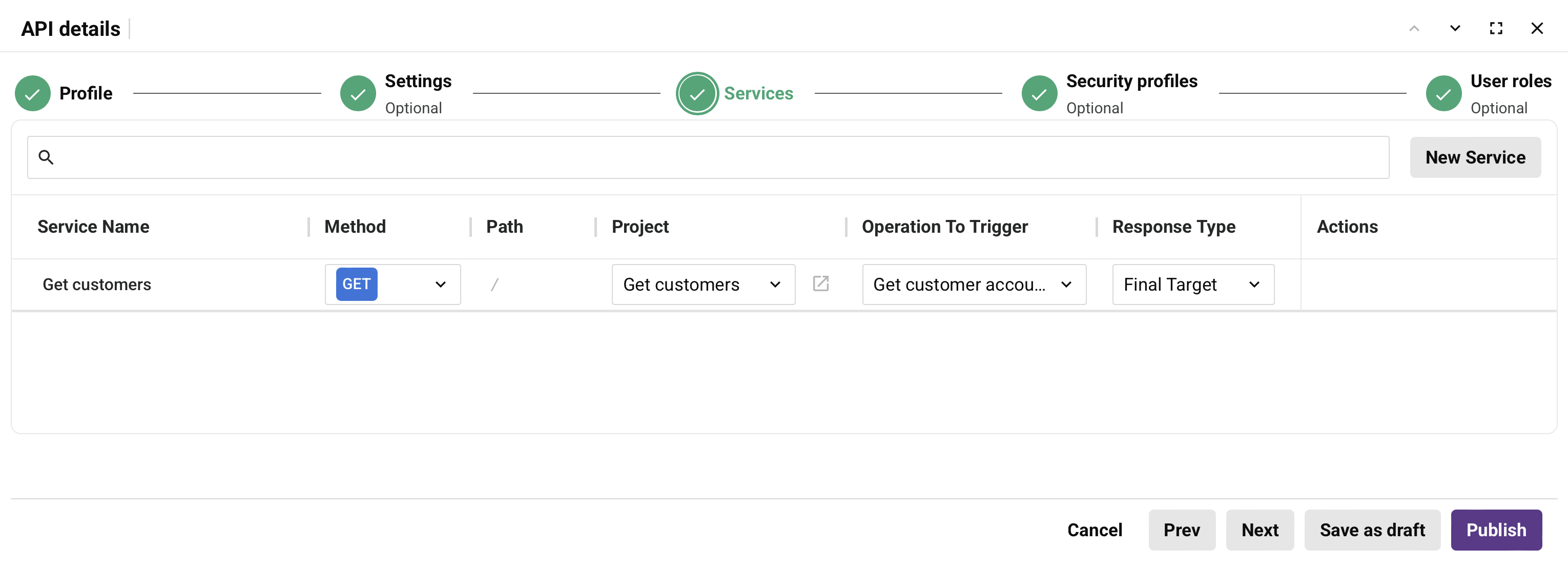Click the down chevron in header
This screenshot has height=568, width=1568.
point(1455,29)
